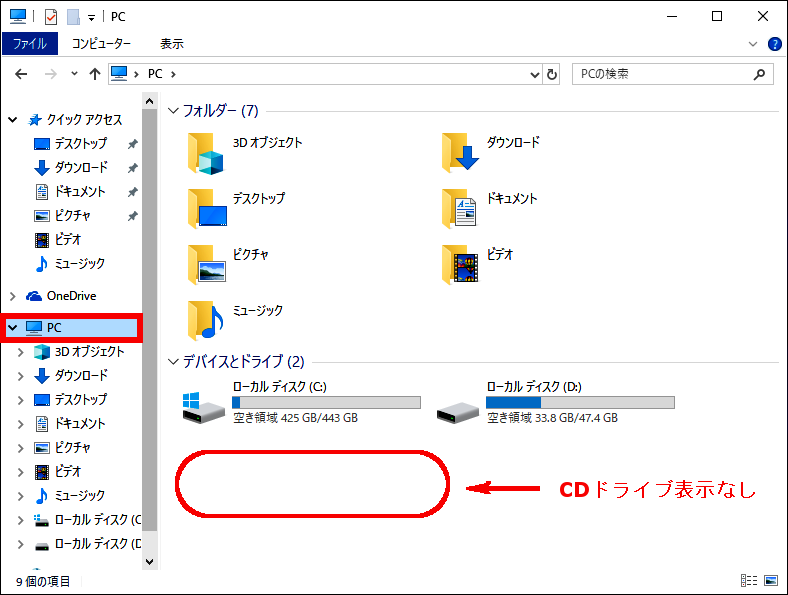
Task: Click the back navigation arrow
Action: tap(21, 74)
